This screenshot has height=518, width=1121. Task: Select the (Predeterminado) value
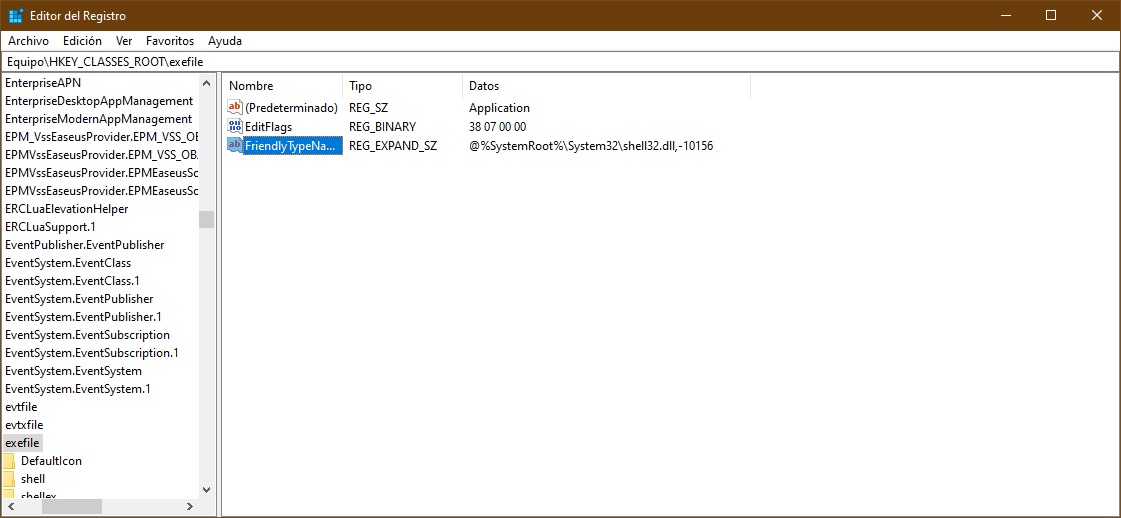pos(291,108)
